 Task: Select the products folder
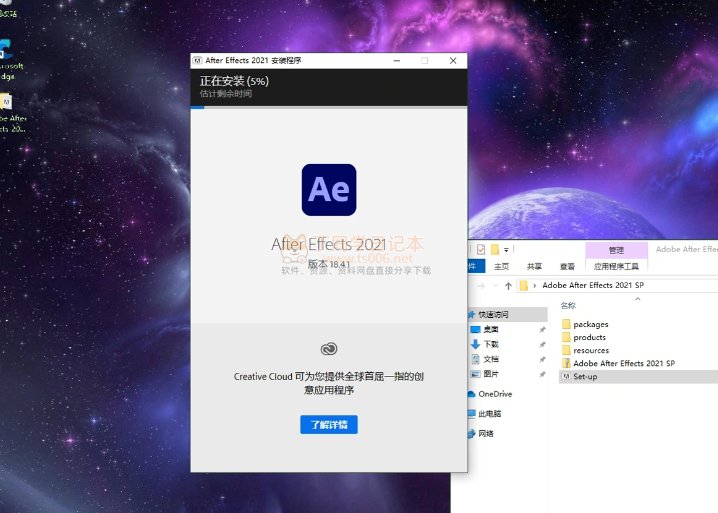(589, 337)
